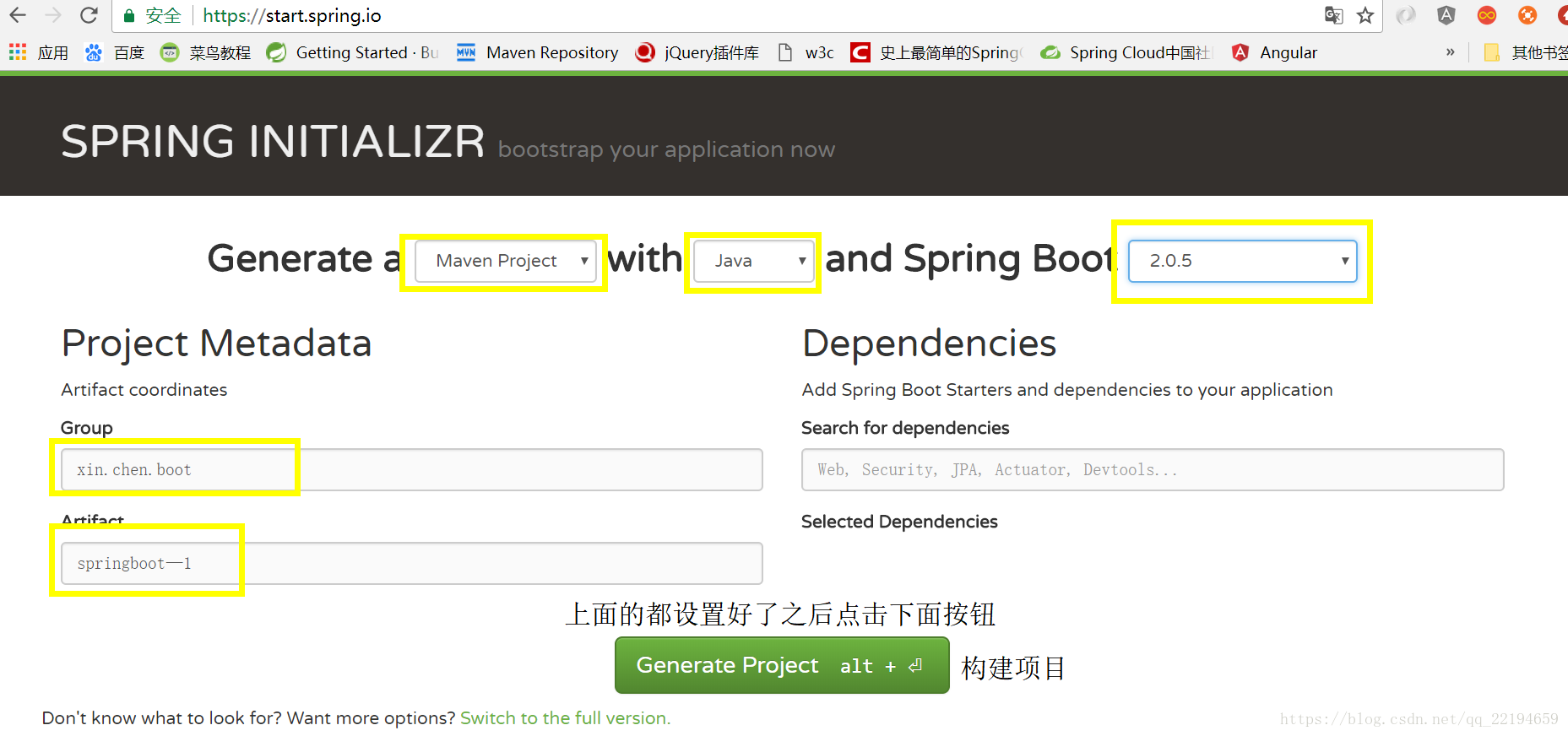Open the Maven Repository bookmark

(537, 52)
